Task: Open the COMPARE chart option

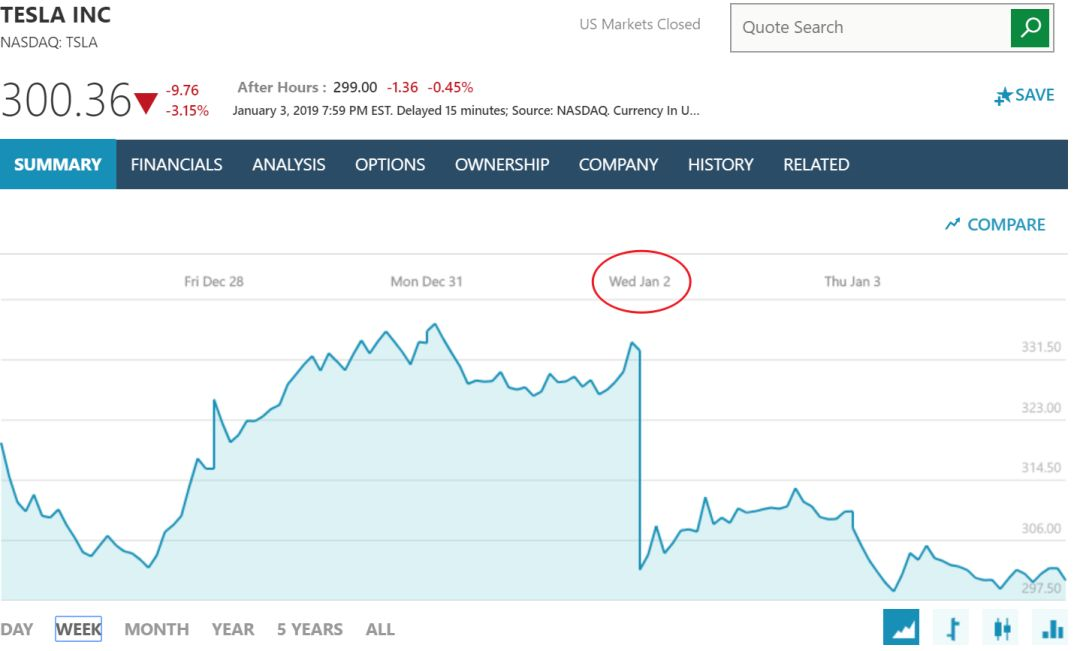Action: tap(995, 225)
